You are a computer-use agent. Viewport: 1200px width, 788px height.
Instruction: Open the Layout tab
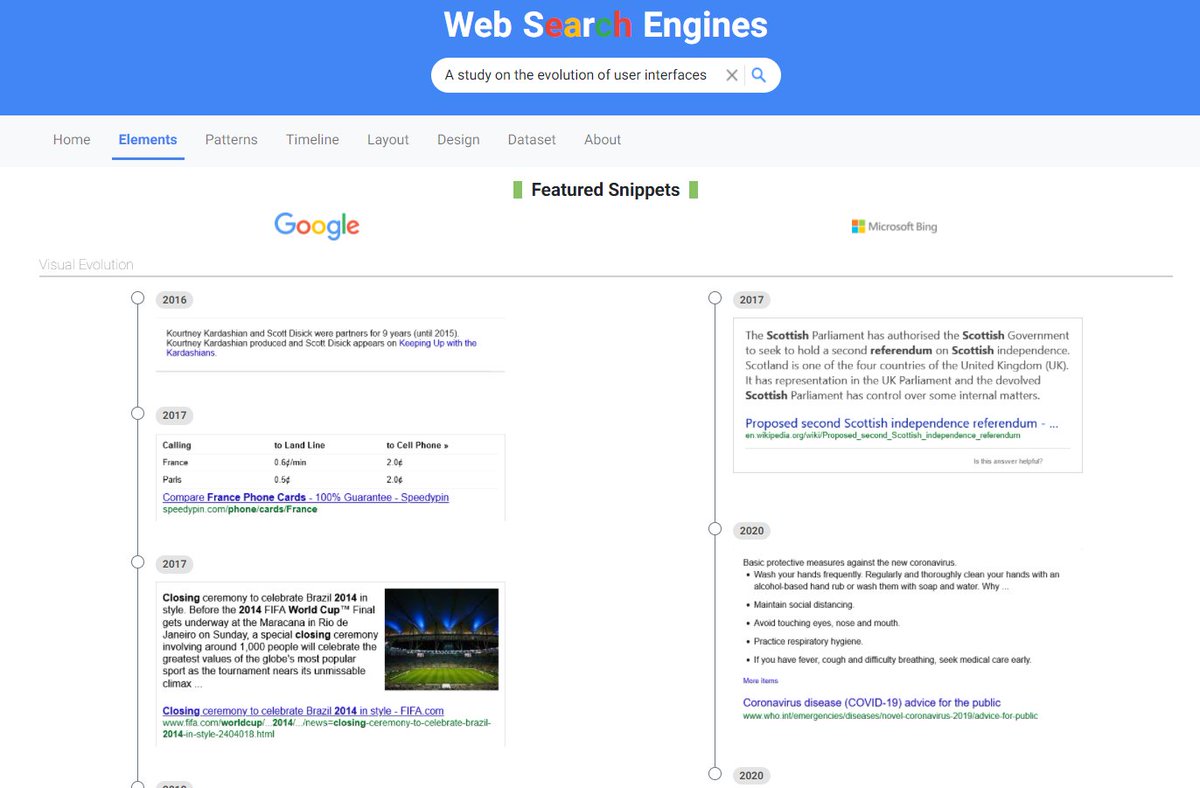[x=388, y=140]
